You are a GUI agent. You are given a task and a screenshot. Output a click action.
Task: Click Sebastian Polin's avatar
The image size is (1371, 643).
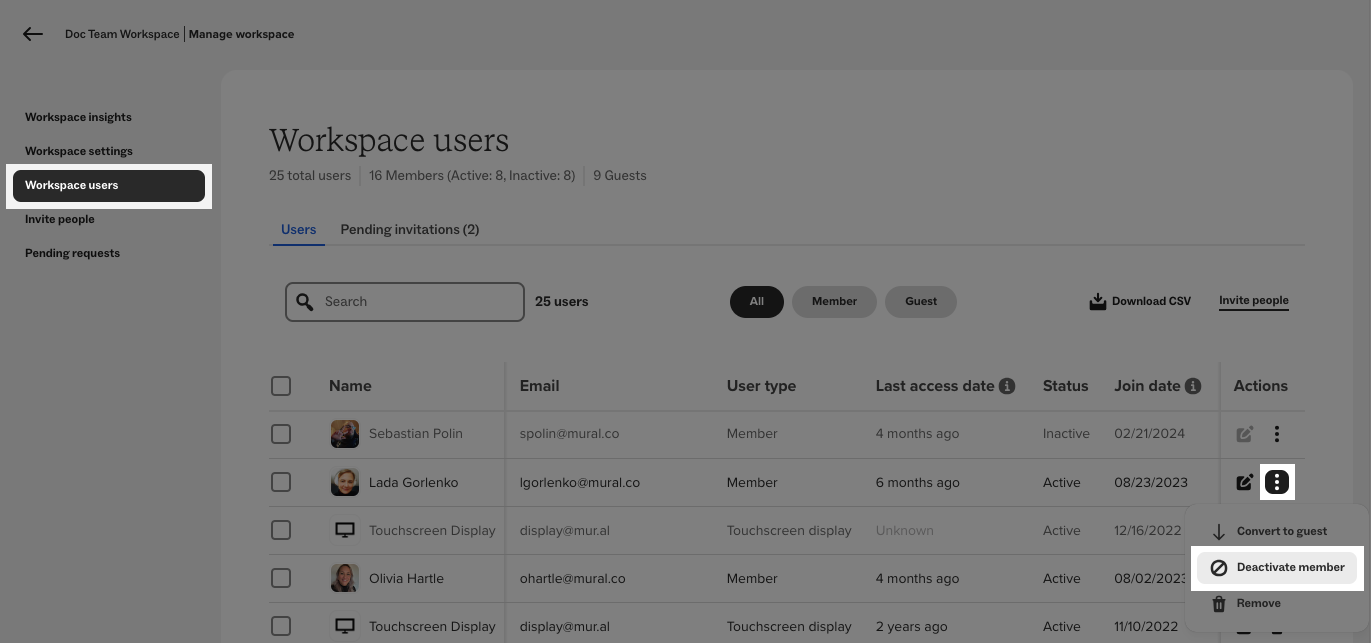pos(345,434)
